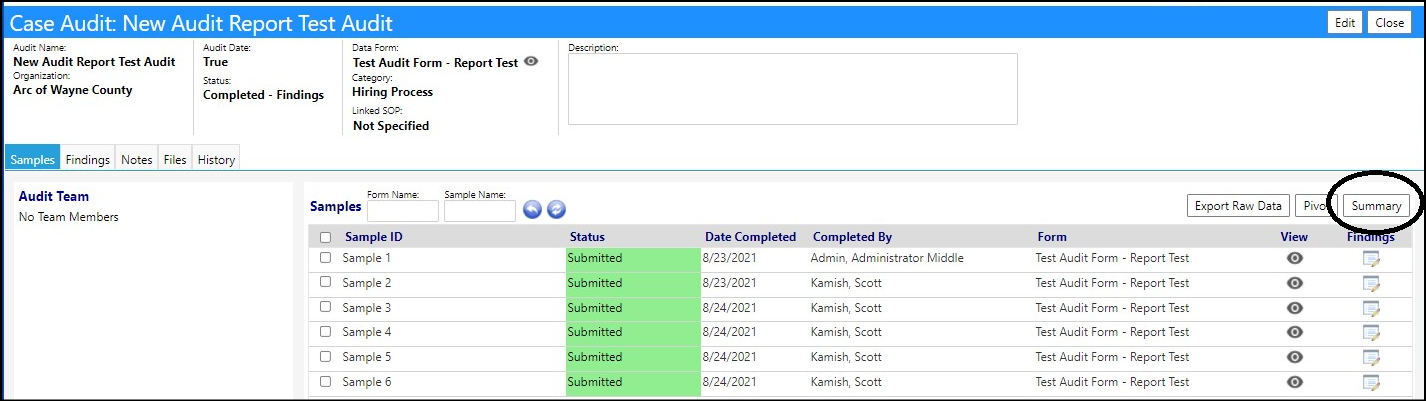The height and width of the screenshot is (401, 1426).
Task: View Sample 6 with the eye icon
Action: tap(1295, 382)
